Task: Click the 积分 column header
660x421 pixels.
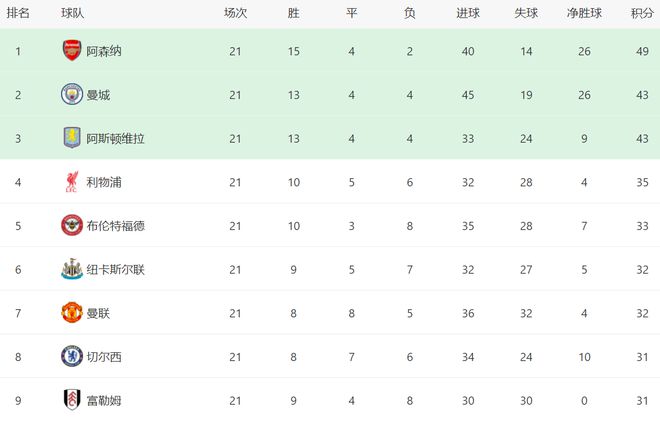Action: click(642, 13)
